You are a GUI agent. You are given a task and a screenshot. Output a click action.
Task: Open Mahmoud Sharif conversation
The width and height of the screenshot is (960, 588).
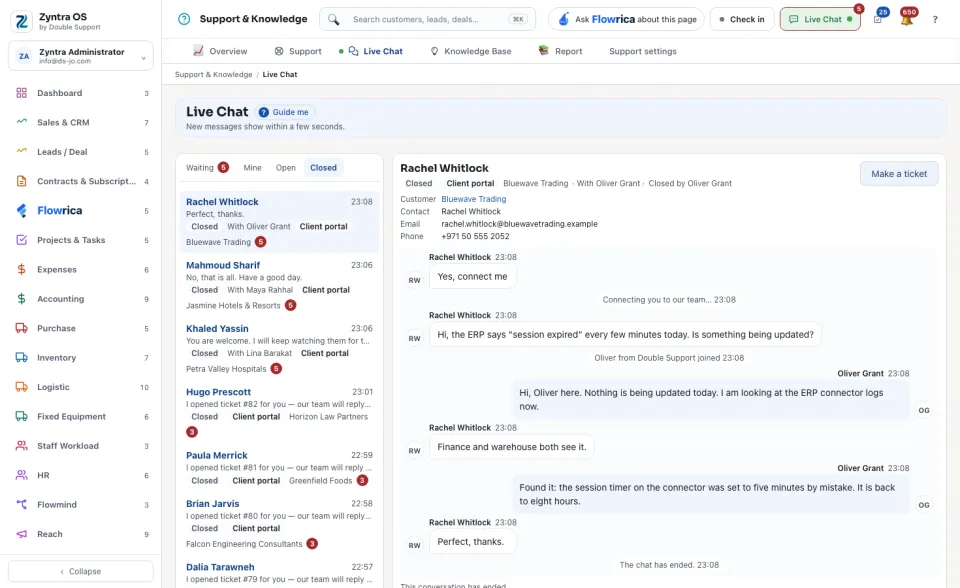(x=279, y=285)
